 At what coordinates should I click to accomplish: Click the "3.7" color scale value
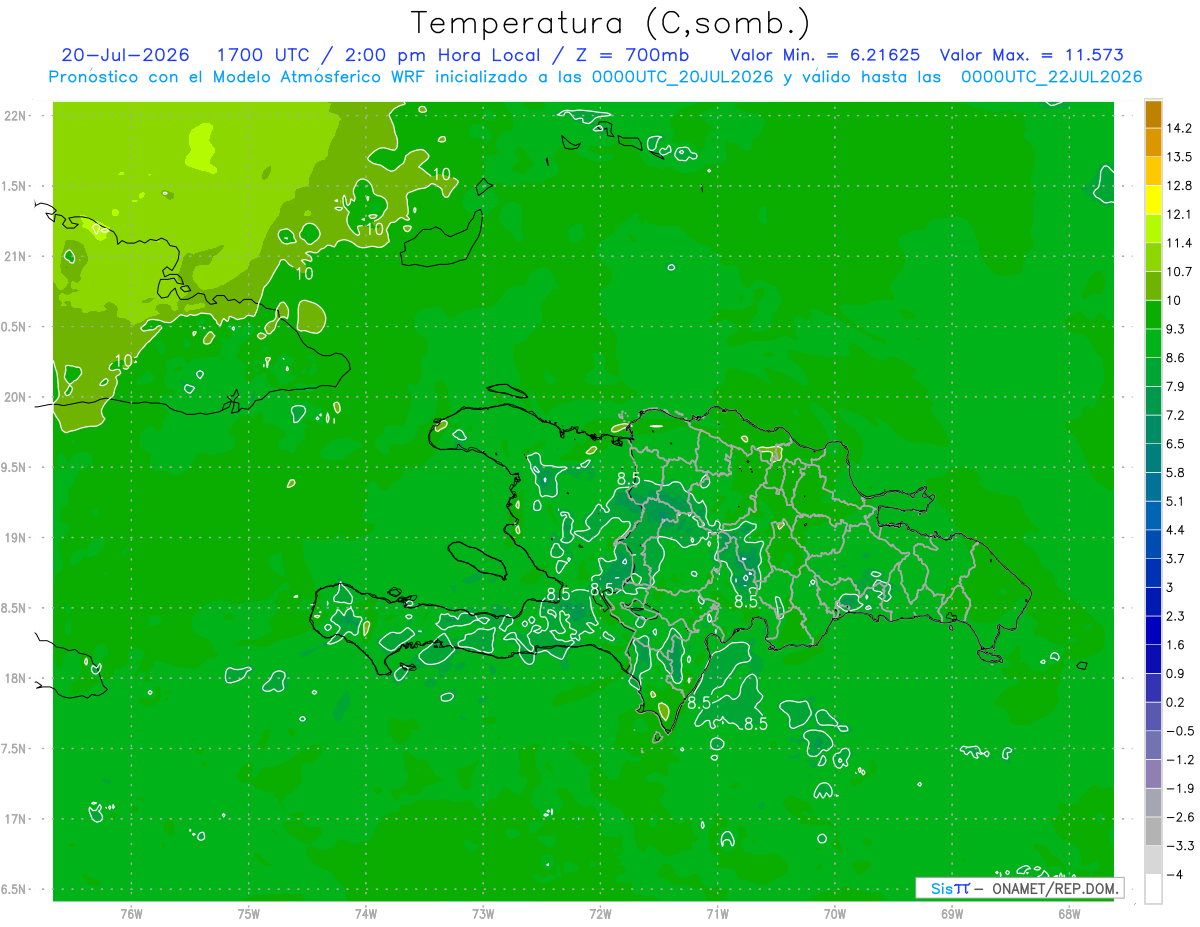coord(1176,558)
